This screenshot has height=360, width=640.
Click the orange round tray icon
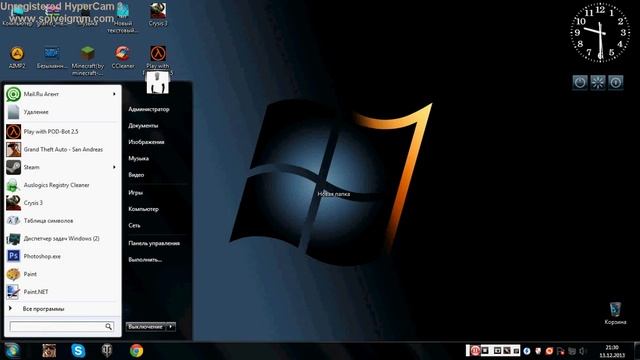click(549, 351)
